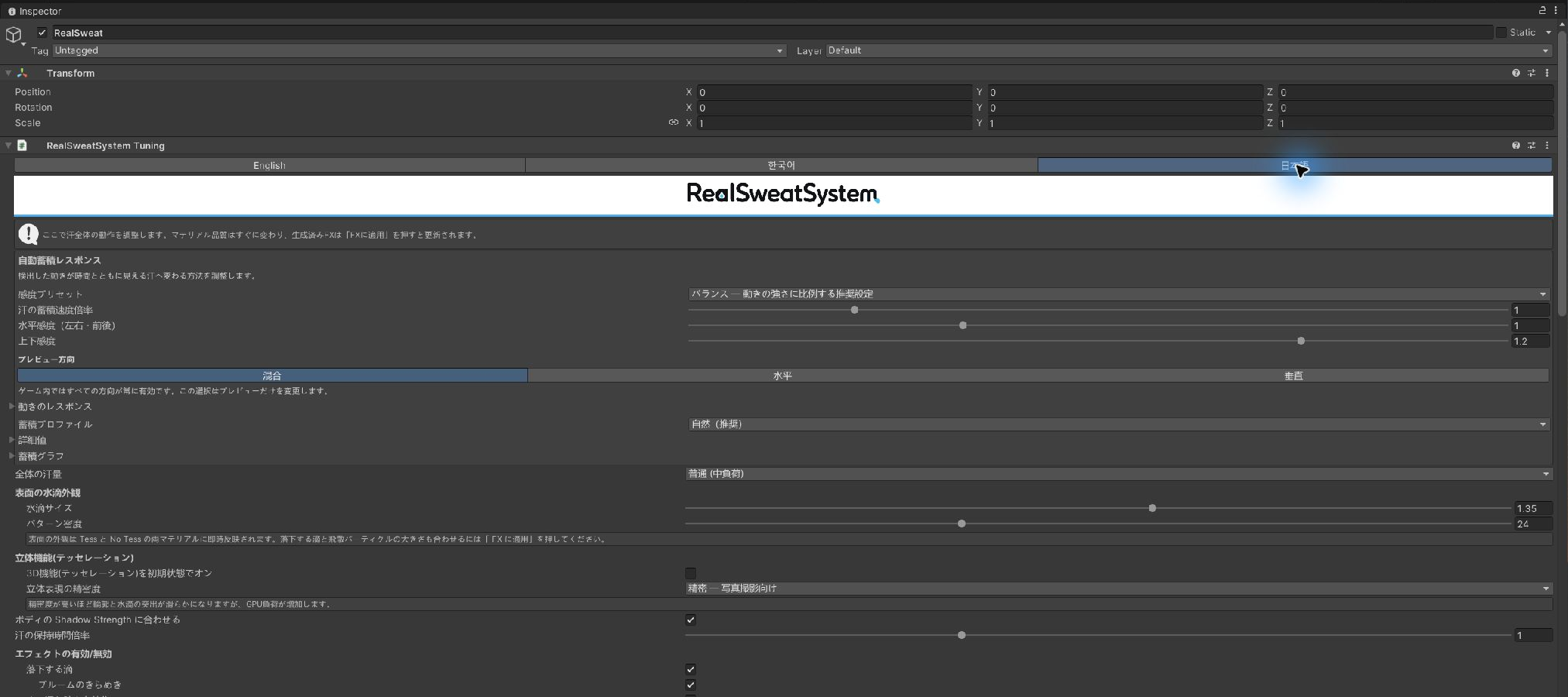
Task: Switch language to English tab
Action: (x=269, y=165)
